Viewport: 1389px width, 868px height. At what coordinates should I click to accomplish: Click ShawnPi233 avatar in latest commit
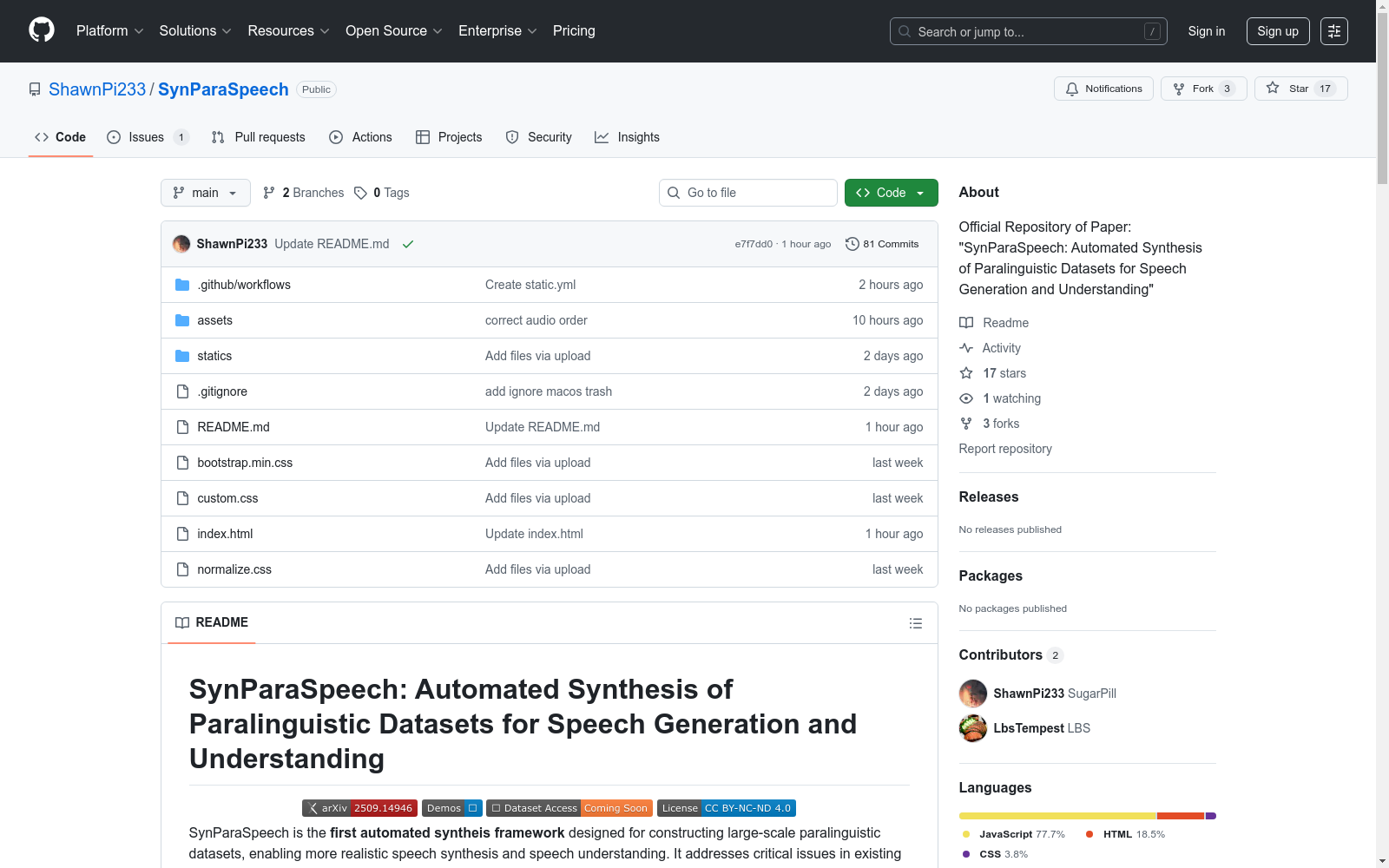(x=181, y=244)
